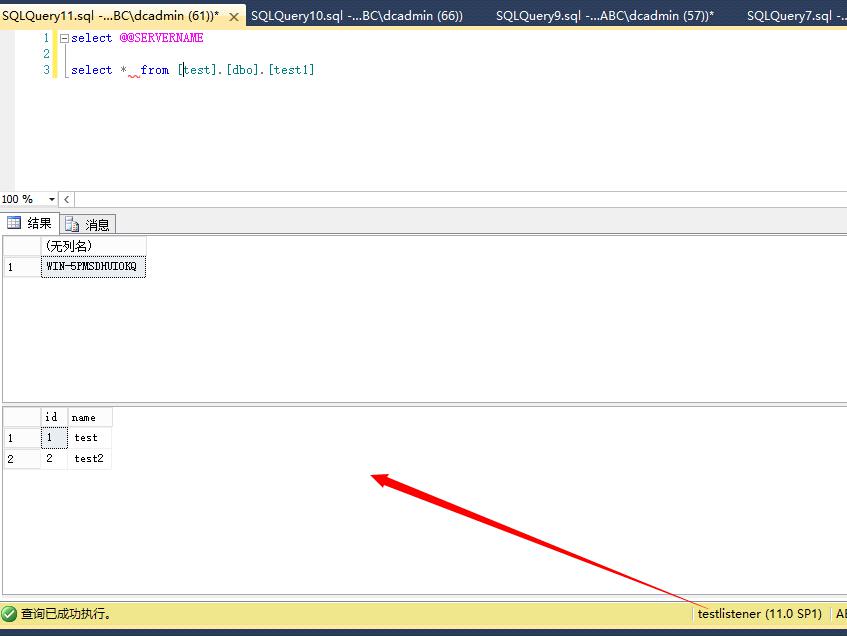Screen dimensions: 847x636
Task: Click the id column header
Action: click(54, 417)
